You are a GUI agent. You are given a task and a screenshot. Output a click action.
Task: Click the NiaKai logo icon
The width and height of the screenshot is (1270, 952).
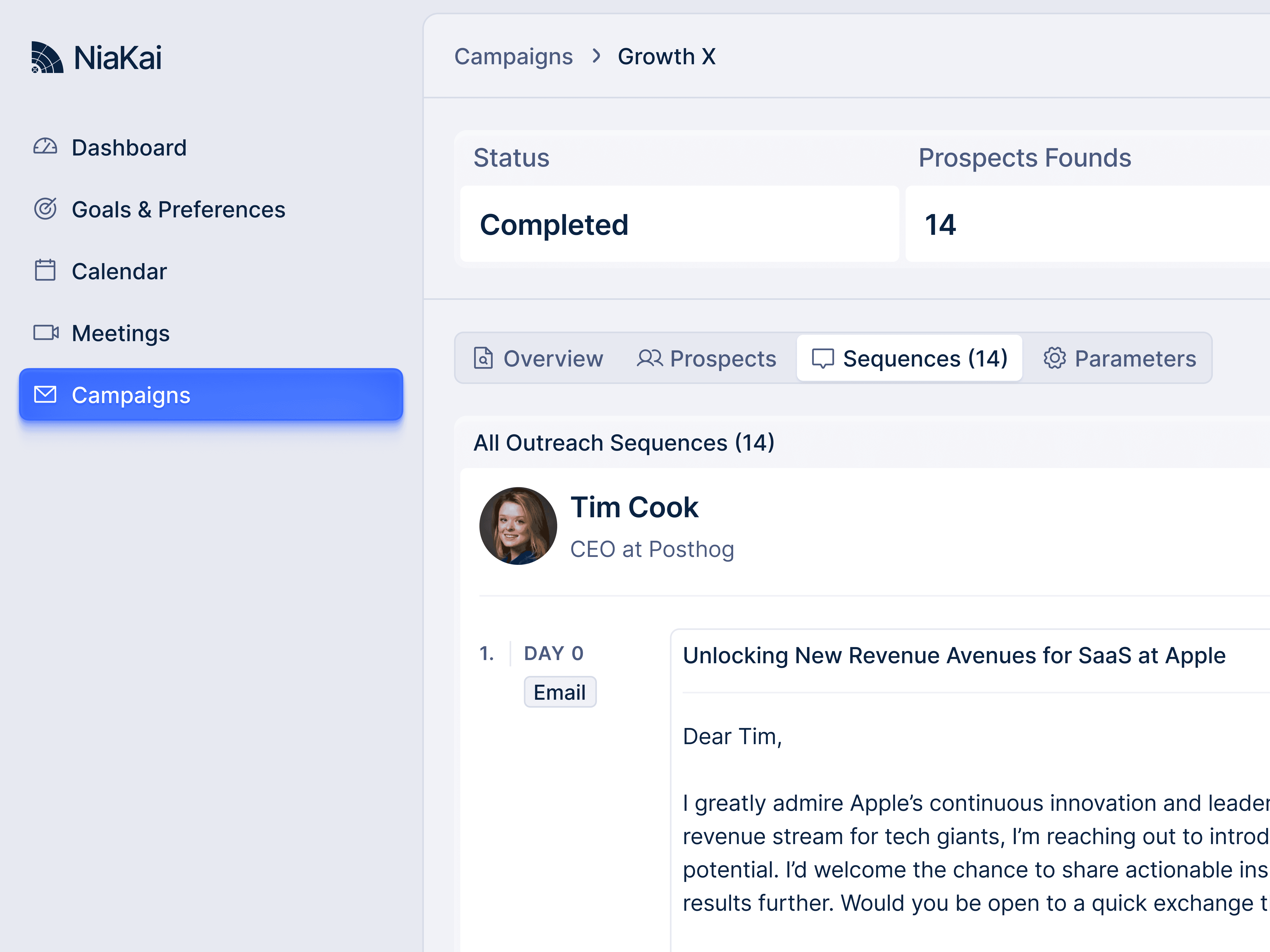point(47,57)
